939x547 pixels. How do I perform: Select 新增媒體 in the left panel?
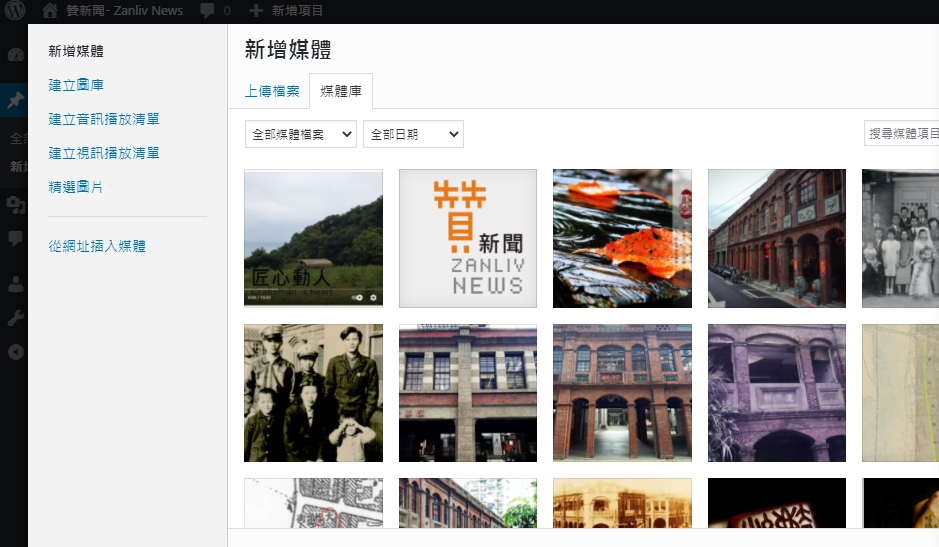[76, 52]
